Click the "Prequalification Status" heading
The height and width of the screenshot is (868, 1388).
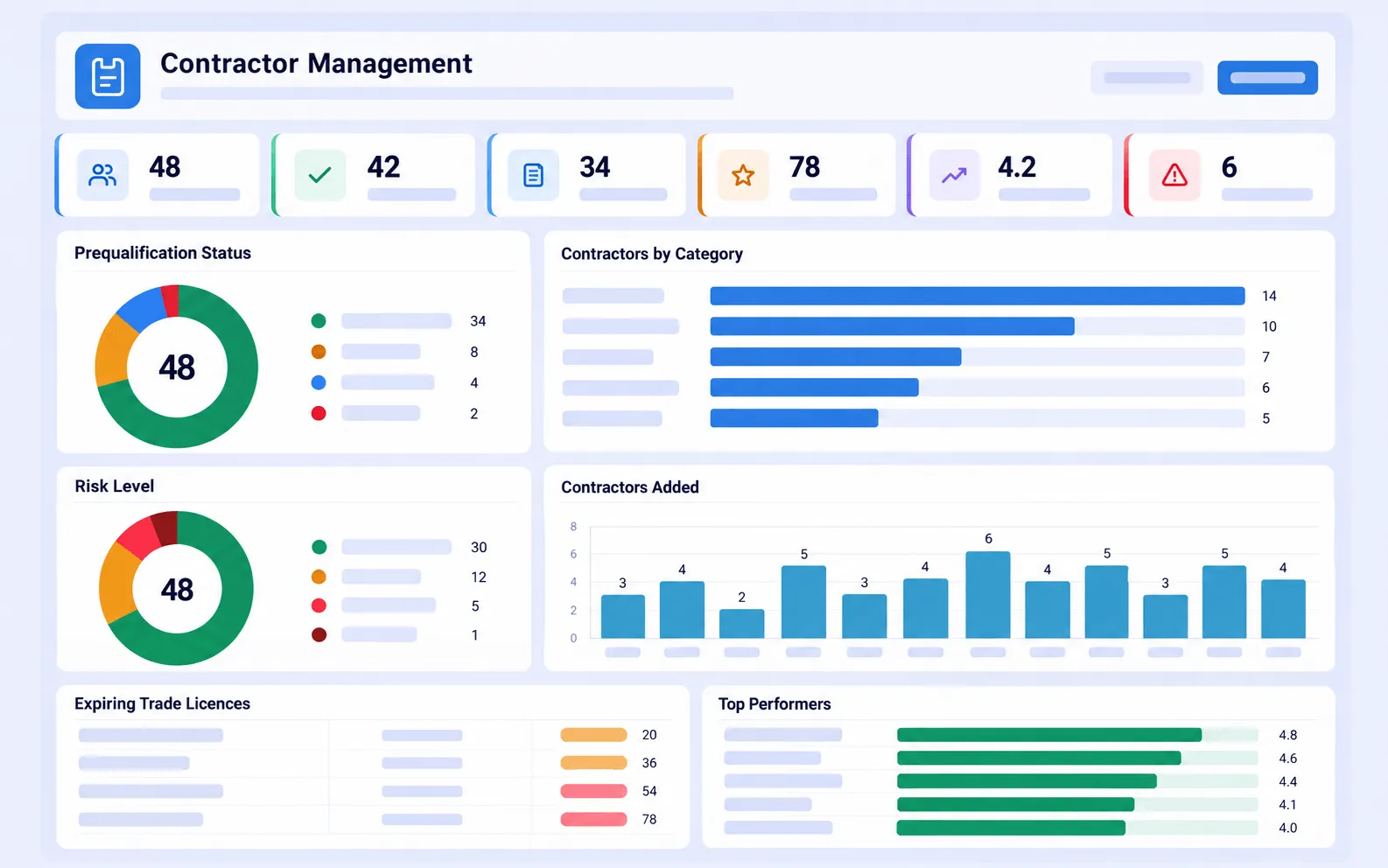tap(163, 253)
